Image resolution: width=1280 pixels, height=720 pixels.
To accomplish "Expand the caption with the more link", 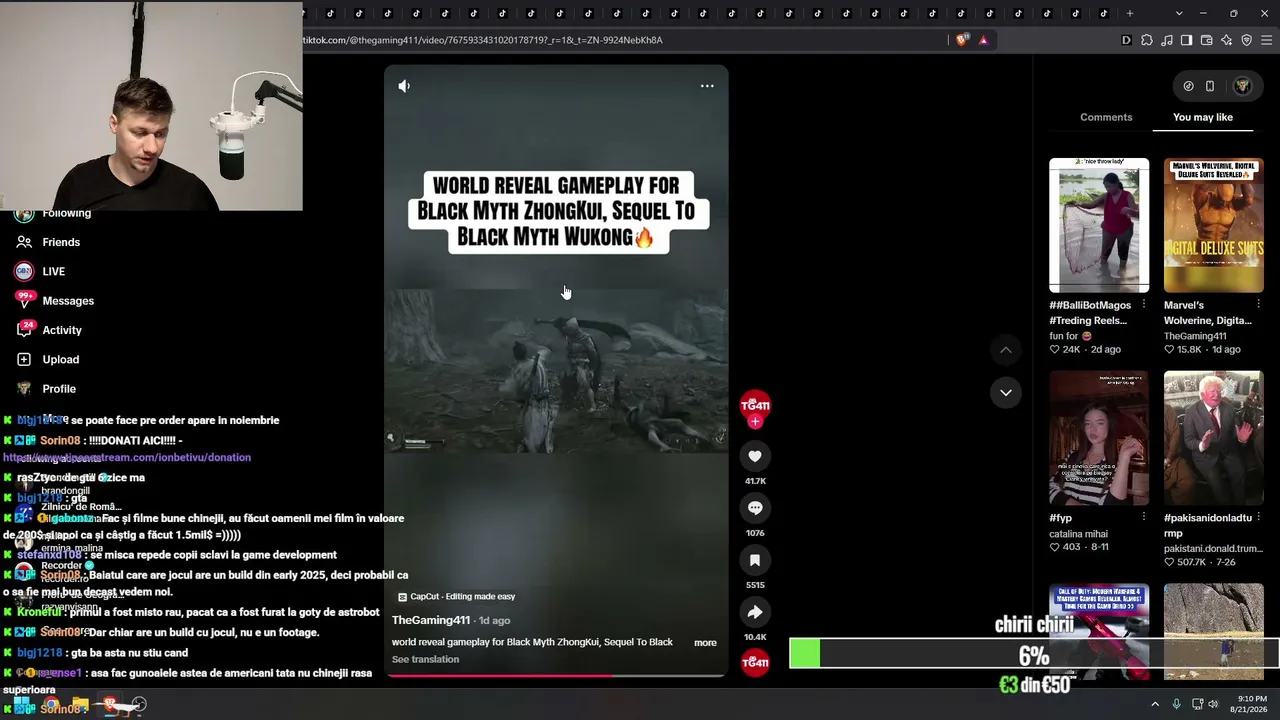I will (x=705, y=642).
